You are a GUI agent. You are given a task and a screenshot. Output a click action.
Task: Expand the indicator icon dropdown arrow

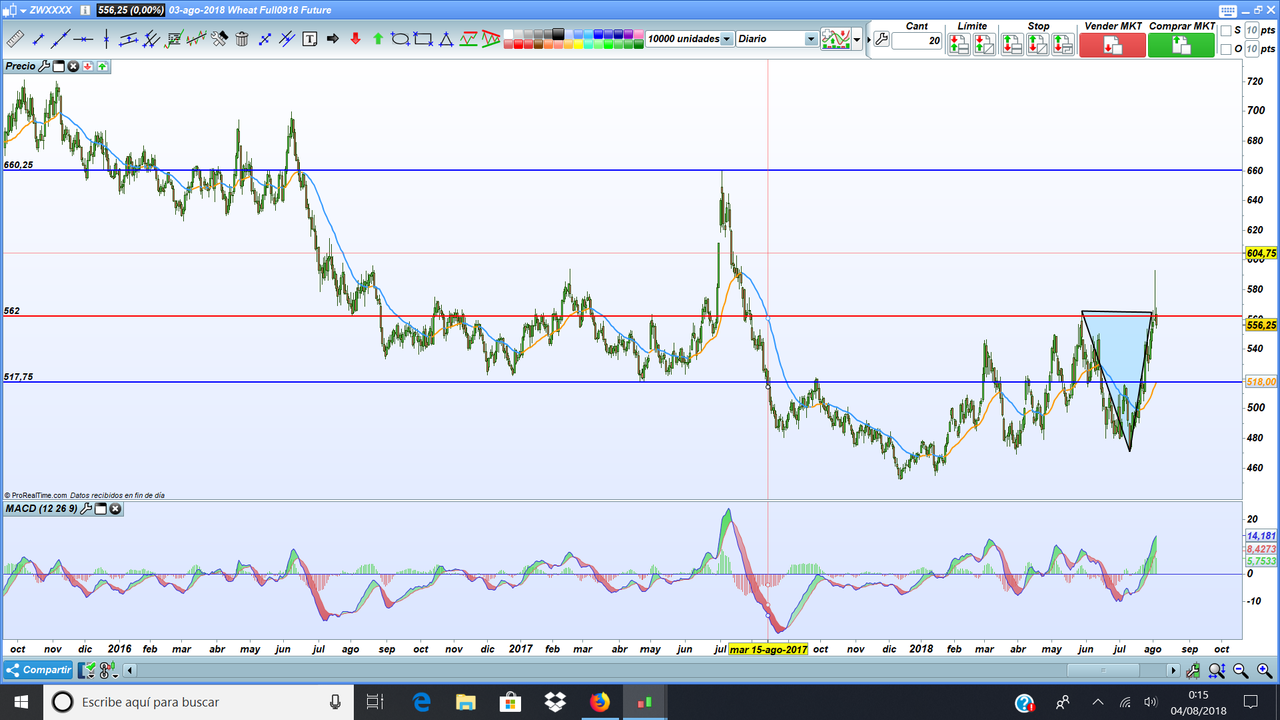pos(857,39)
